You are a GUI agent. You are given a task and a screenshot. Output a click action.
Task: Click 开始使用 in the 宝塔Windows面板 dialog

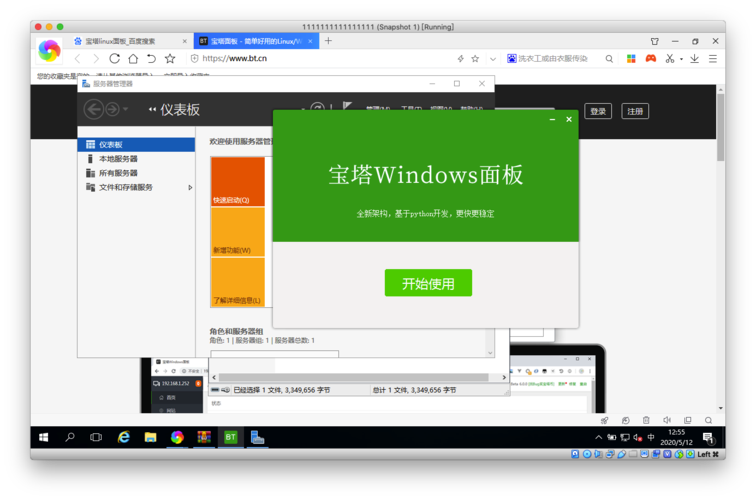[428, 283]
